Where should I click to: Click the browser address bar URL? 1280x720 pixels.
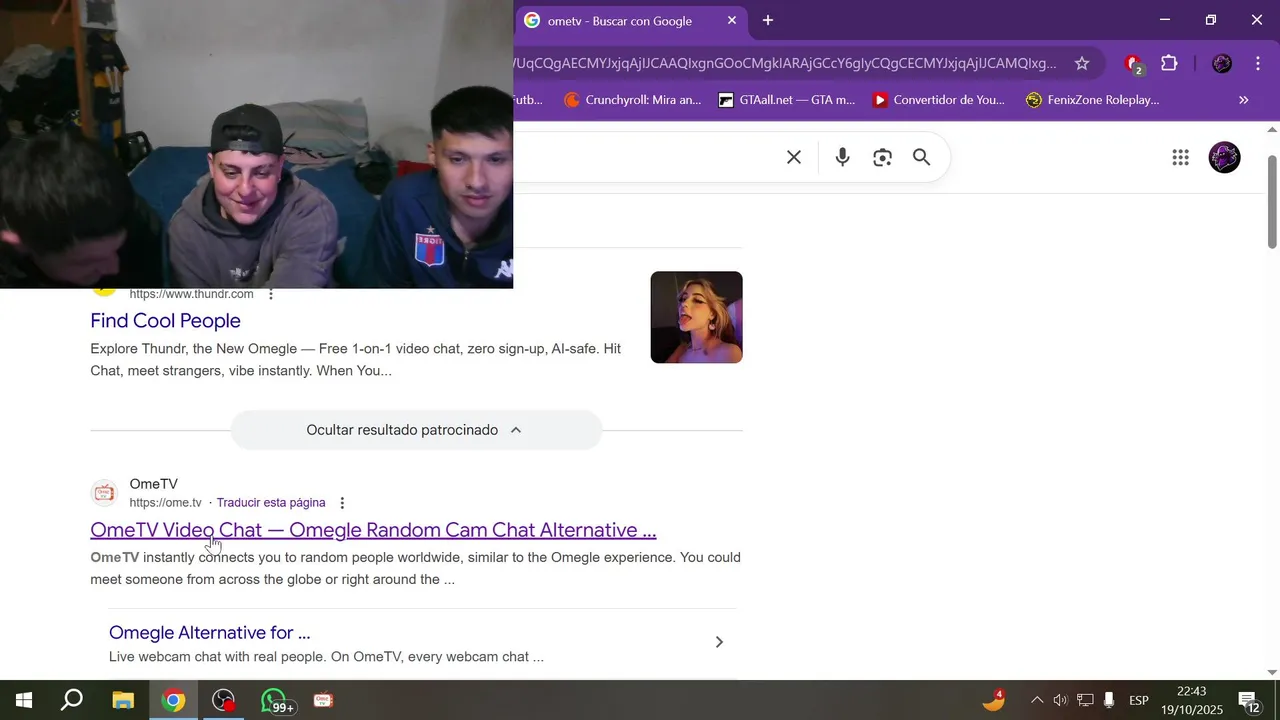tap(785, 63)
